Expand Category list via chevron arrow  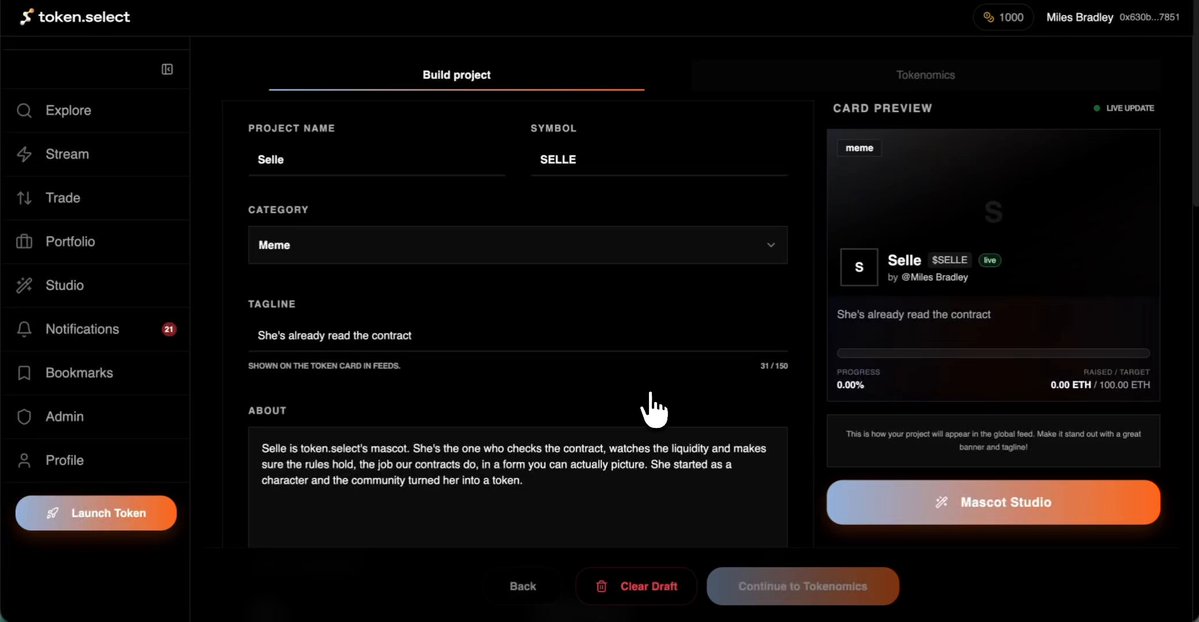coord(771,245)
